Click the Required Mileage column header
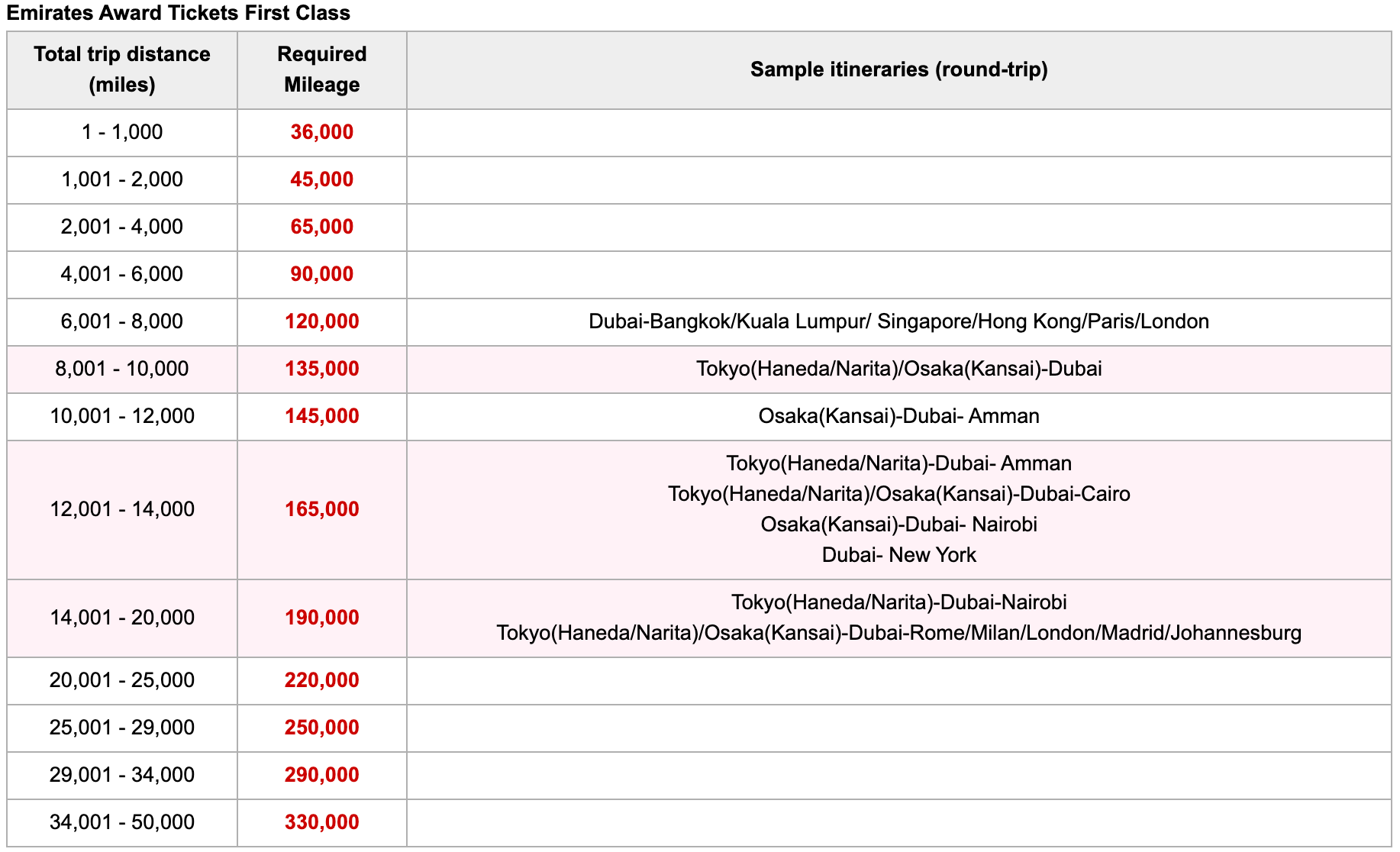 click(x=321, y=69)
